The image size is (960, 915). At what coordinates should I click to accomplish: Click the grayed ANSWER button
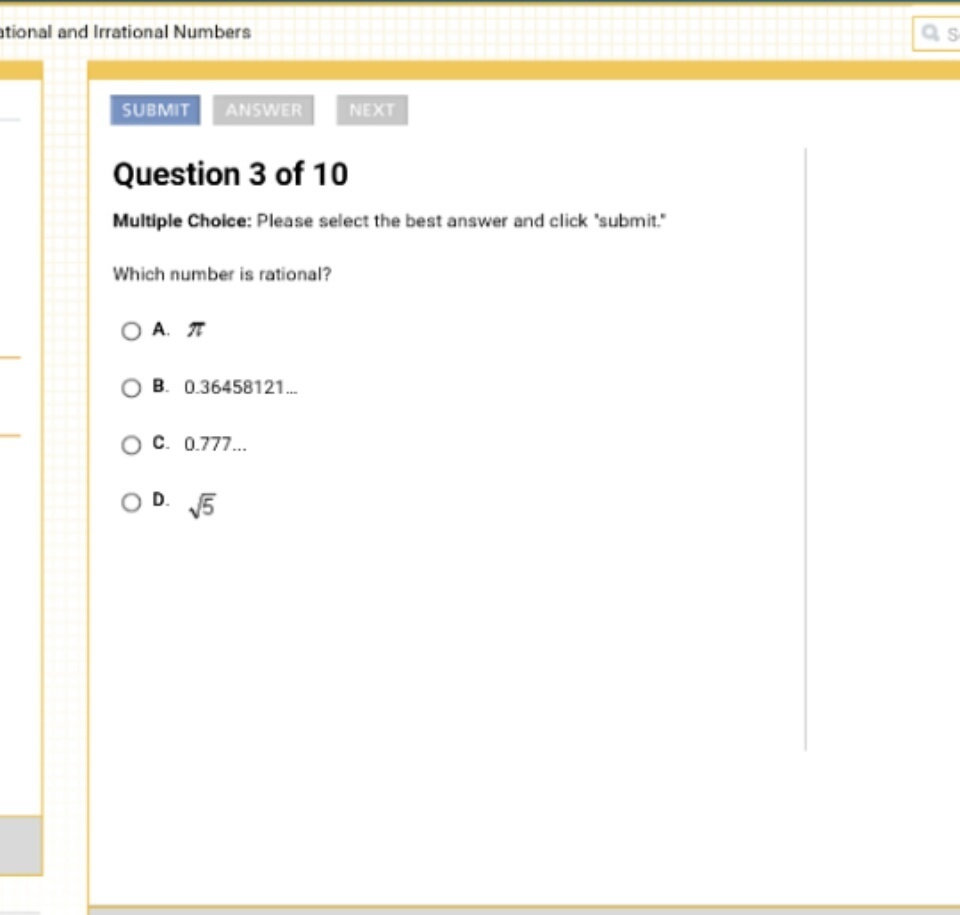[x=263, y=110]
